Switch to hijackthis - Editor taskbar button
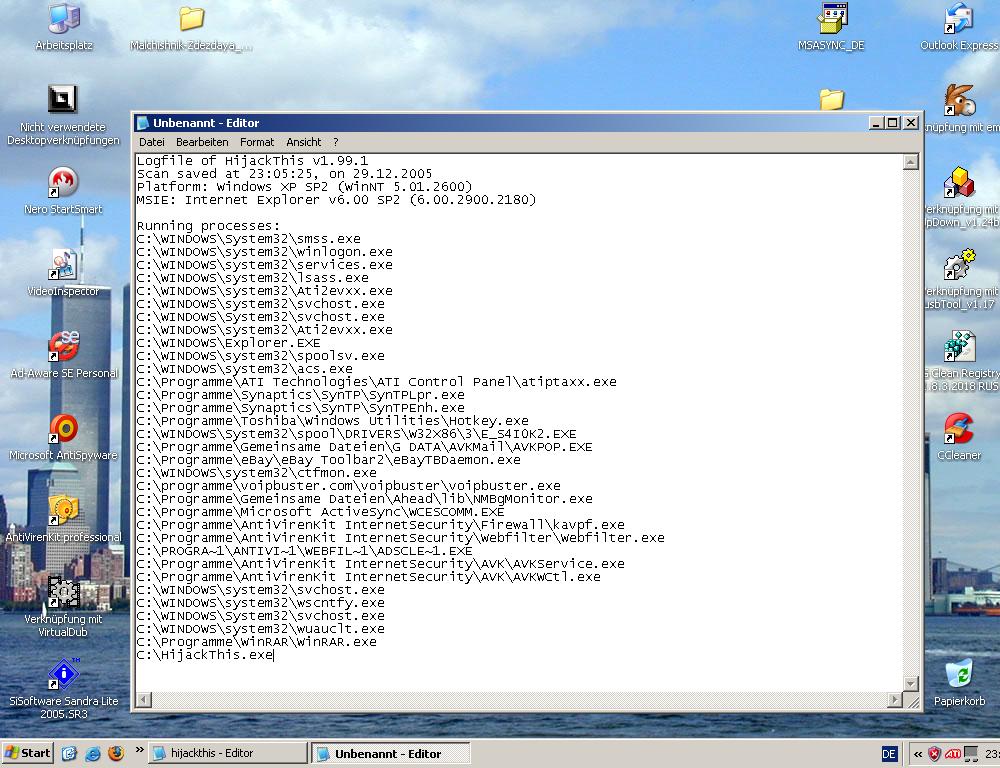Viewport: 1000px width, 768px height. pyautogui.click(x=228, y=753)
